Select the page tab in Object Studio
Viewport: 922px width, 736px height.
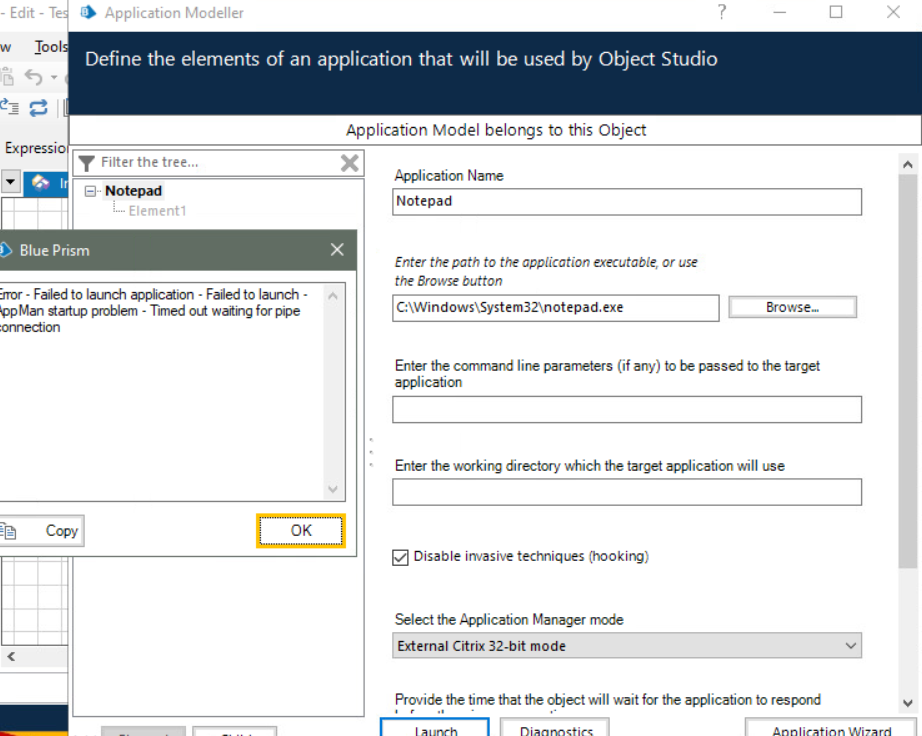point(46,183)
